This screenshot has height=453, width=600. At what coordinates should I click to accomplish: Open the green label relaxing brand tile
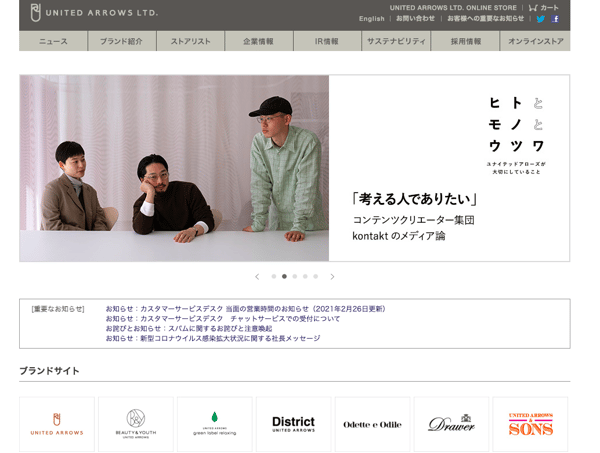[x=215, y=424]
